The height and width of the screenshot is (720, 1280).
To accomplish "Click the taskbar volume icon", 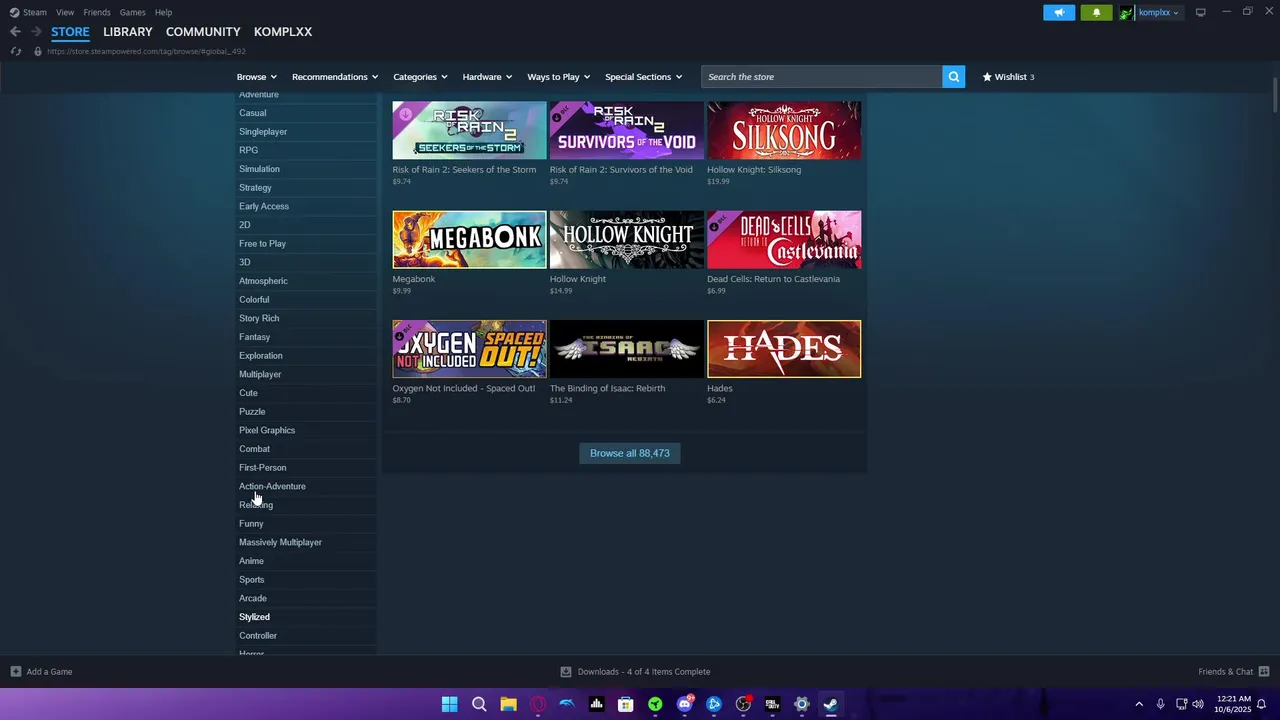I will tap(1198, 704).
